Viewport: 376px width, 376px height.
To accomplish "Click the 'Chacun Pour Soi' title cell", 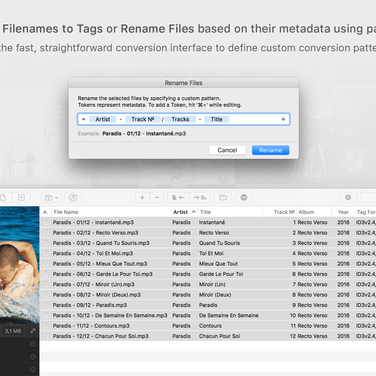I will coord(219,336).
